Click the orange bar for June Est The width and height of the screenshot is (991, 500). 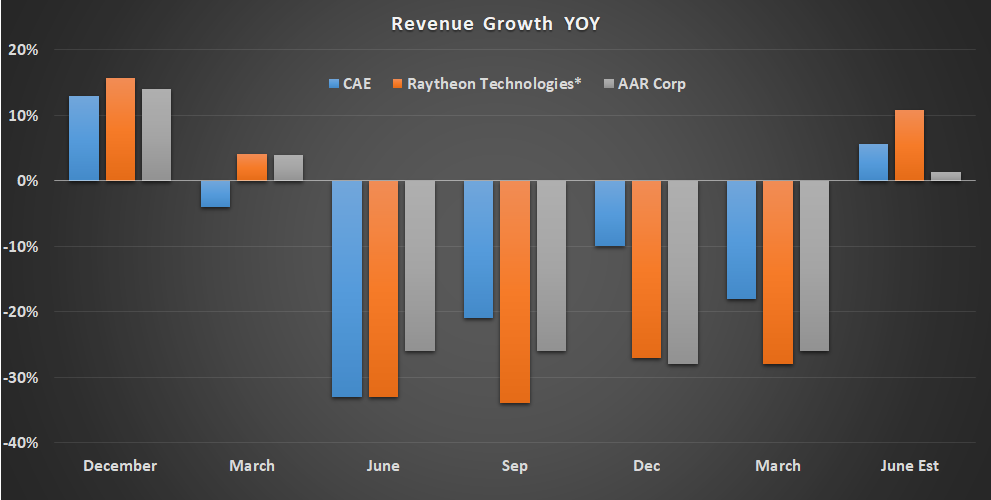pos(909,145)
